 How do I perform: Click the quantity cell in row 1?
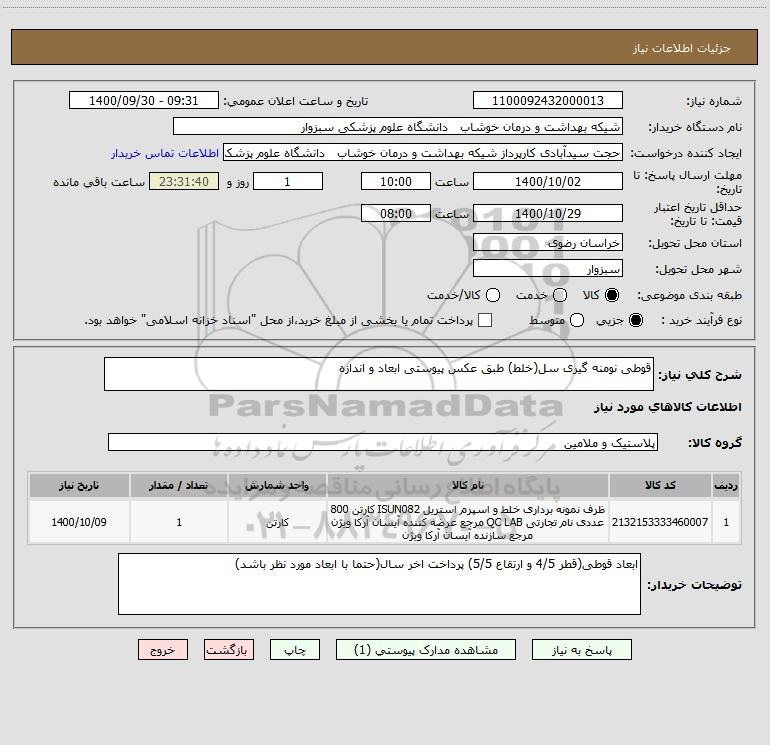pyautogui.click(x=179, y=522)
